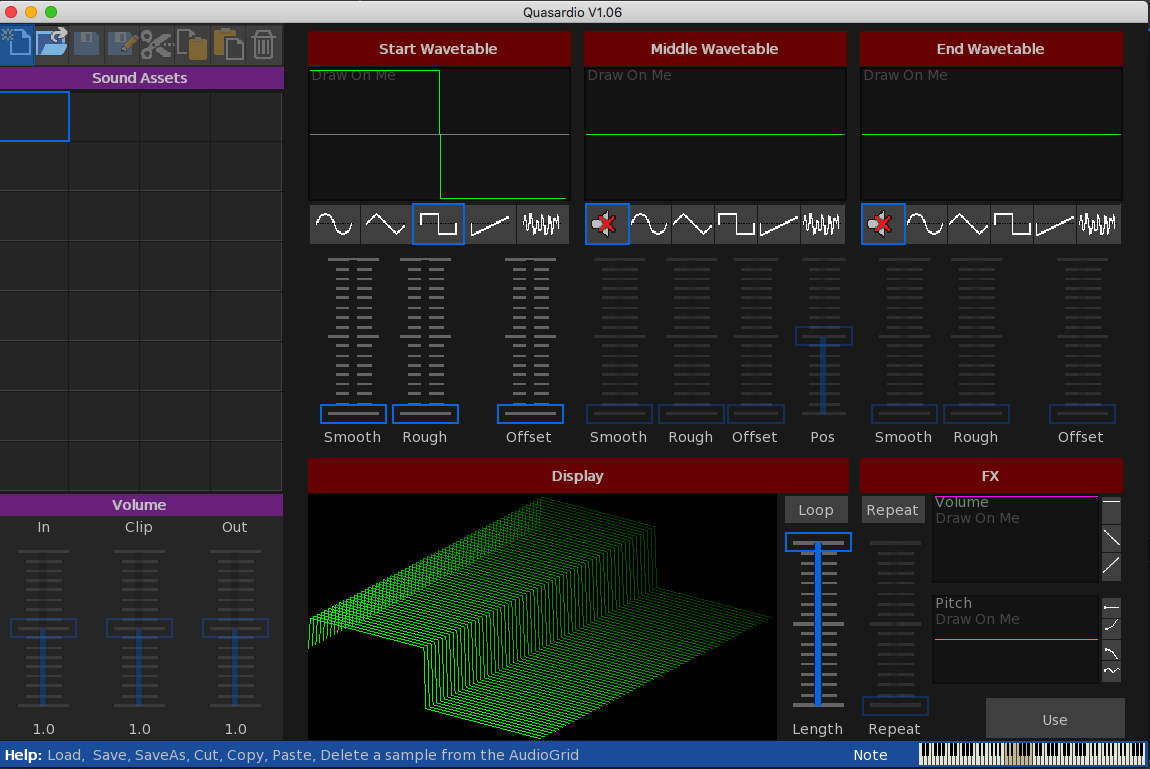Toggle the Middle Wavetable mute icon
Screen dimensions: 1150x769
(607, 225)
